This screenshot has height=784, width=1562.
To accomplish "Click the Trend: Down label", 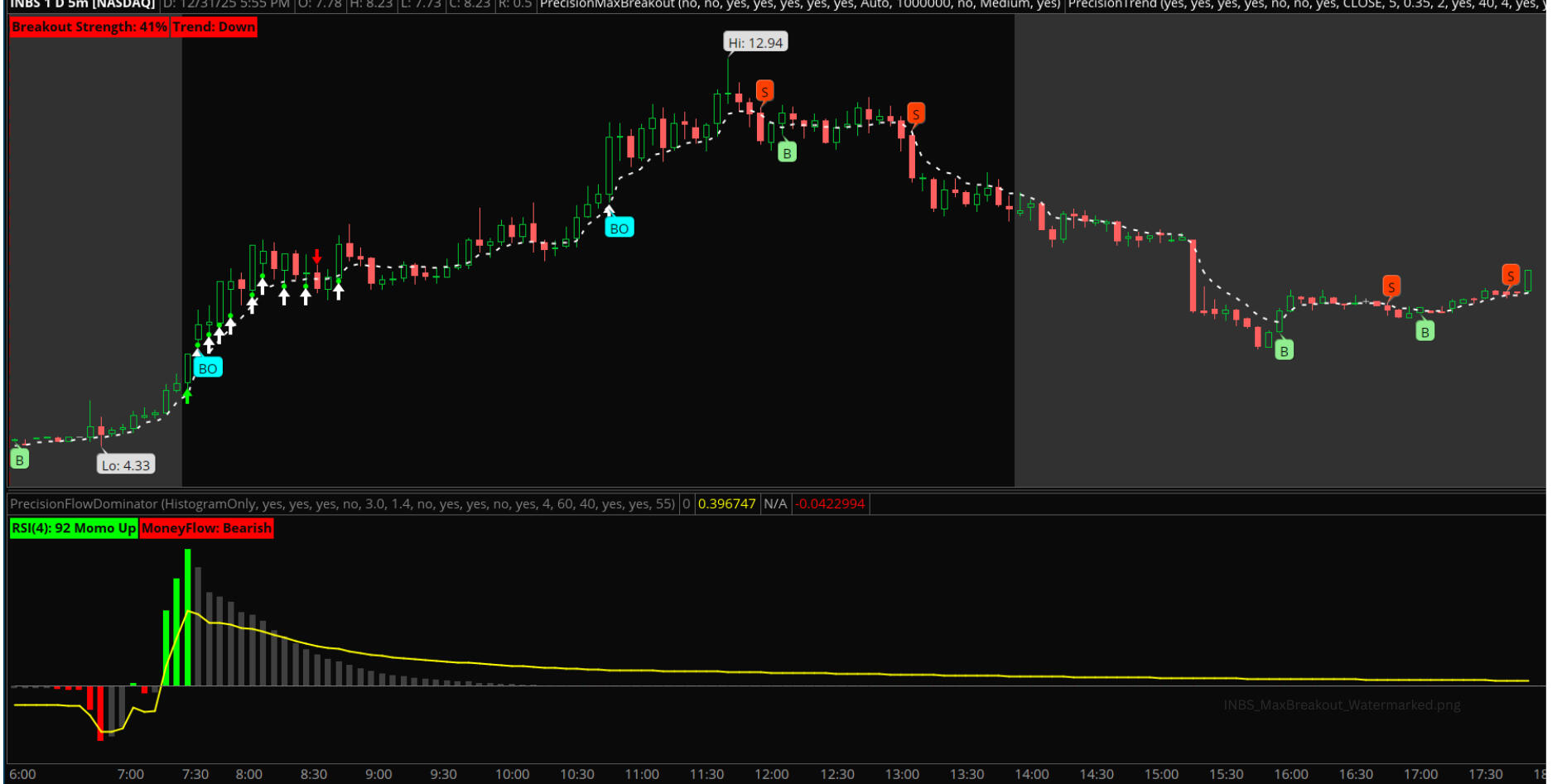I will (x=214, y=27).
